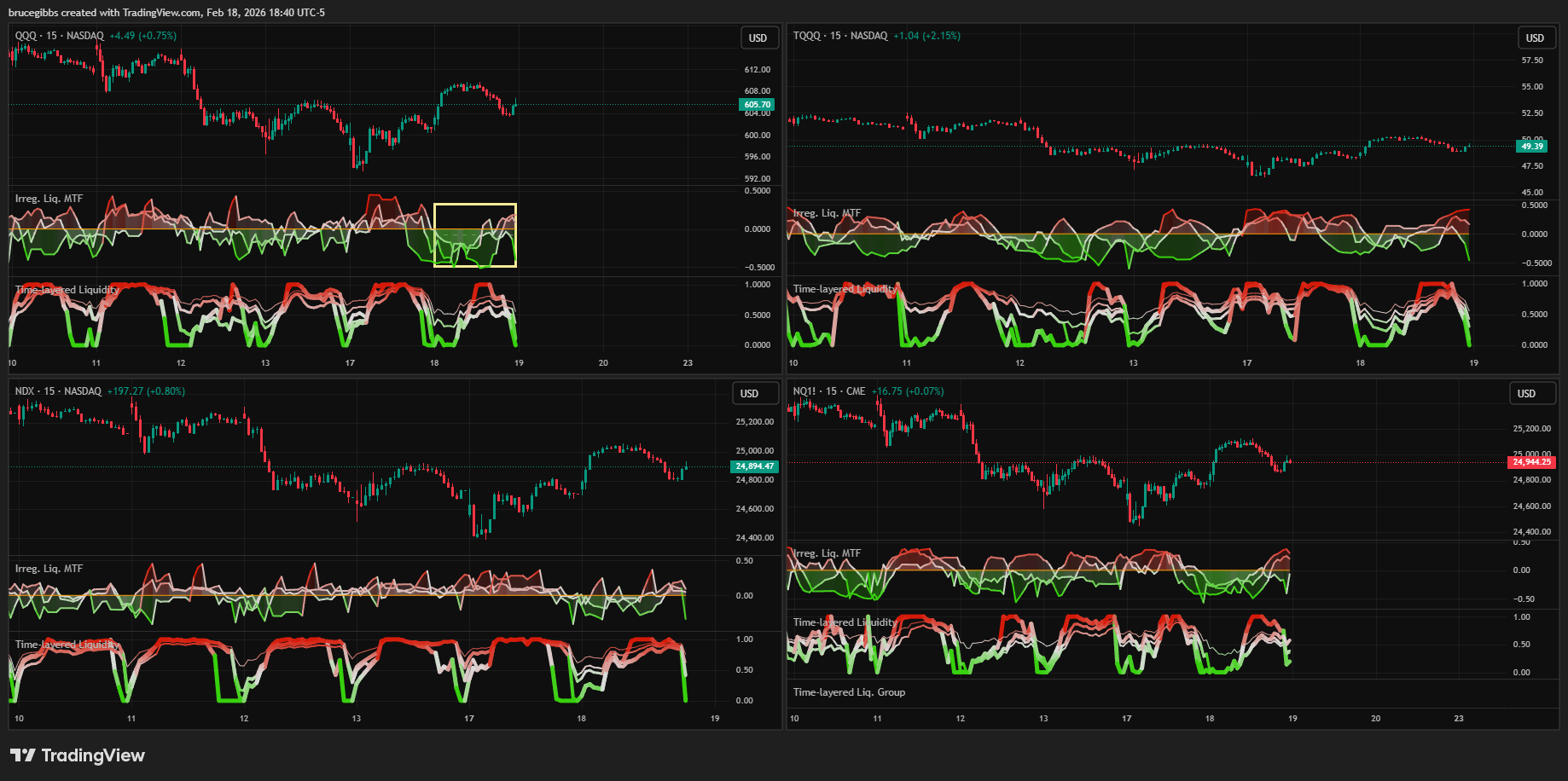Open the USD currency selector on NQ1! chart
1568x781 pixels.
pyautogui.click(x=1525, y=394)
